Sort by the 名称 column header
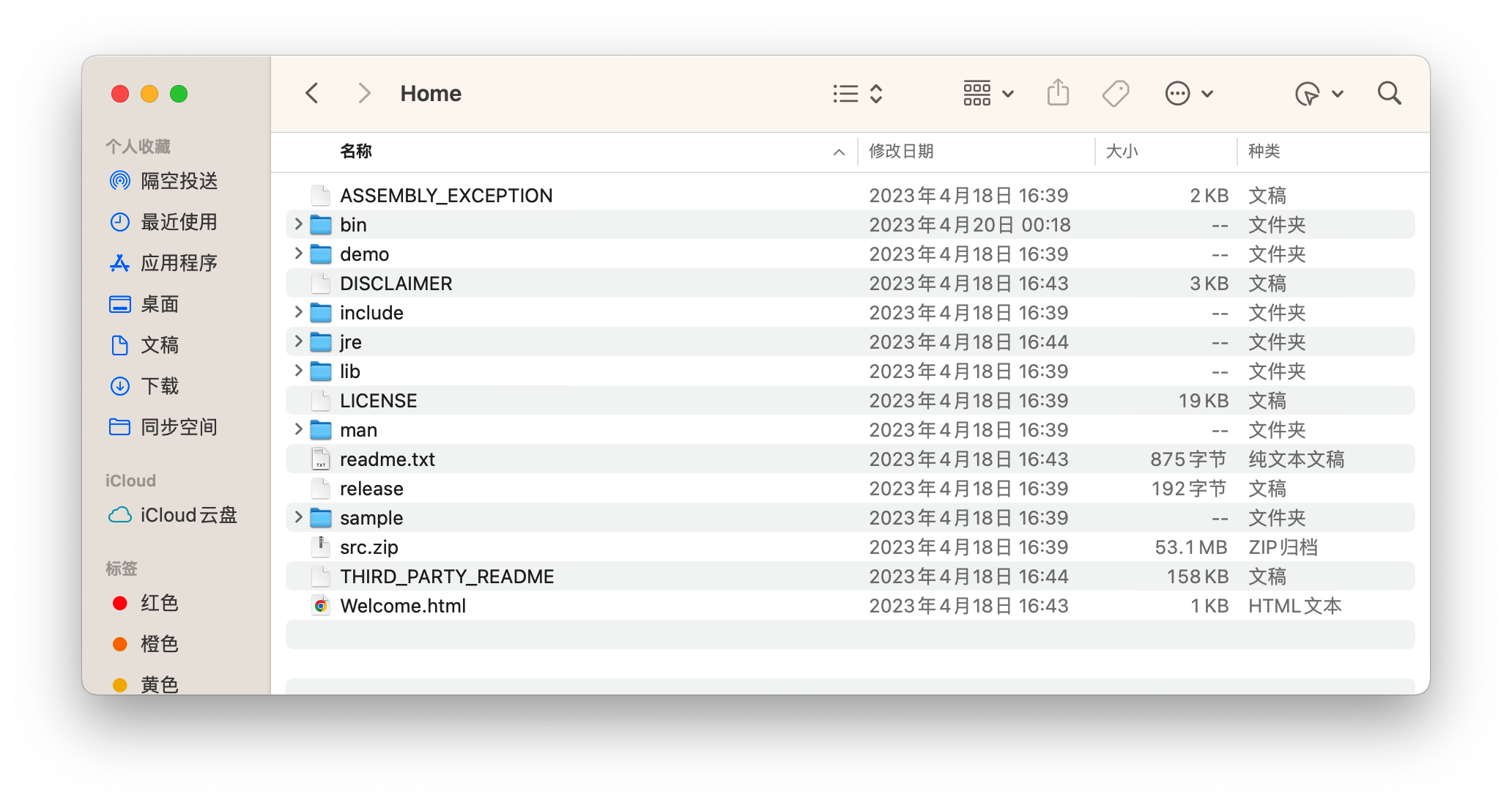The image size is (1512, 803). (356, 152)
